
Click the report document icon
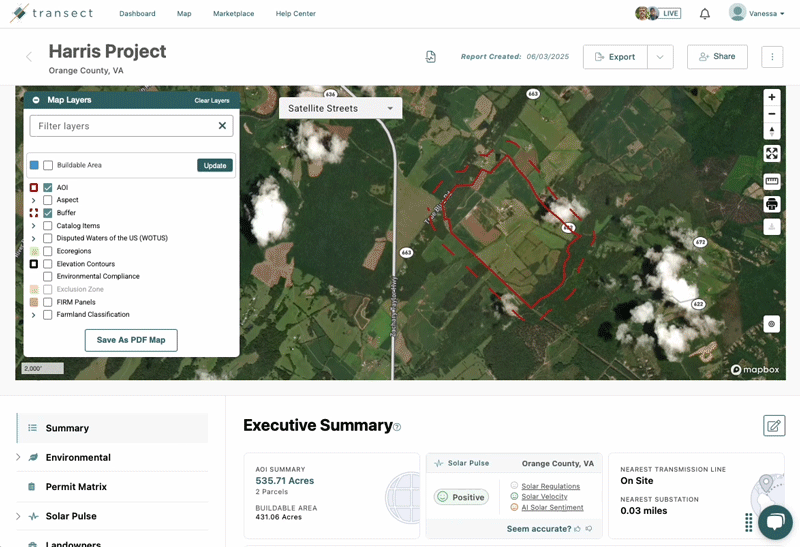pyautogui.click(x=431, y=57)
